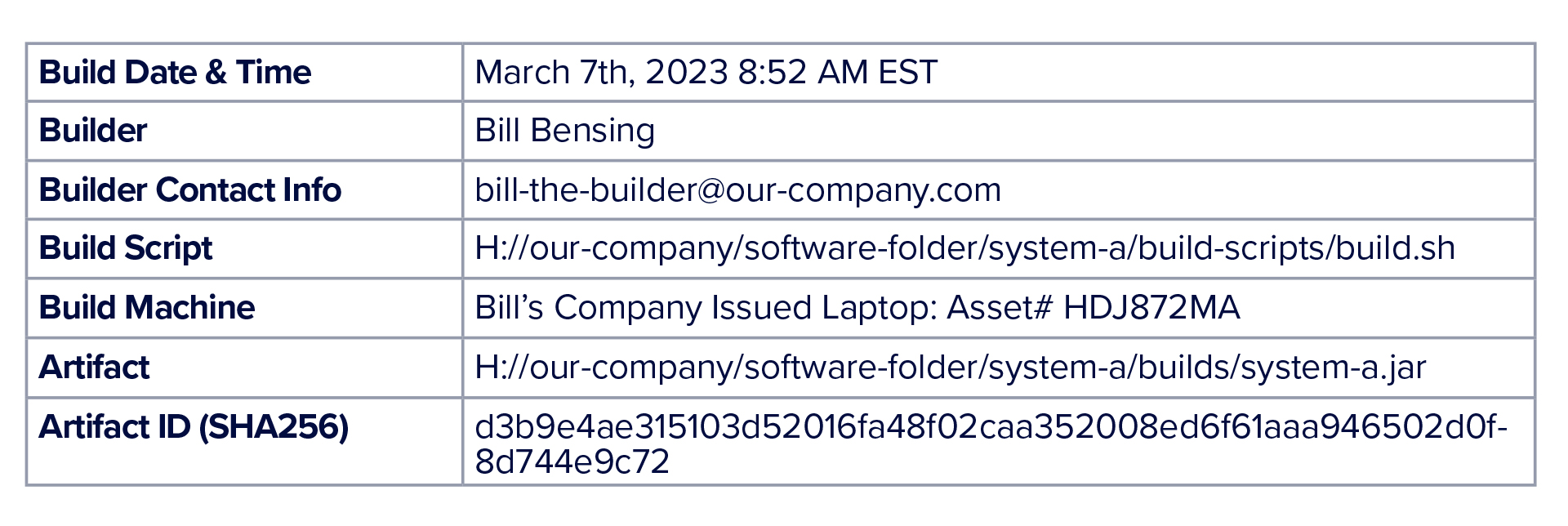Select the Bill Bensing name cell
This screenshot has height=526, width=1568.
(564, 131)
